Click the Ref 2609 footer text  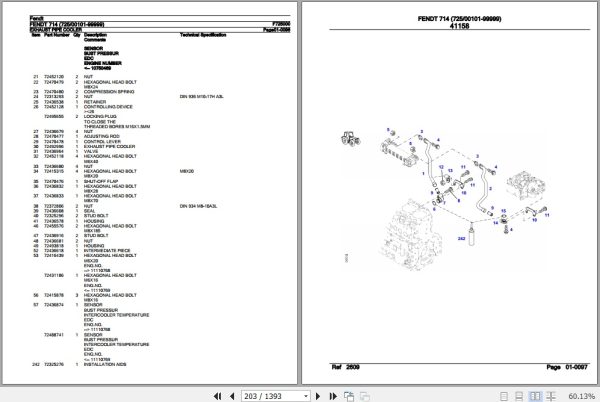coord(345,367)
